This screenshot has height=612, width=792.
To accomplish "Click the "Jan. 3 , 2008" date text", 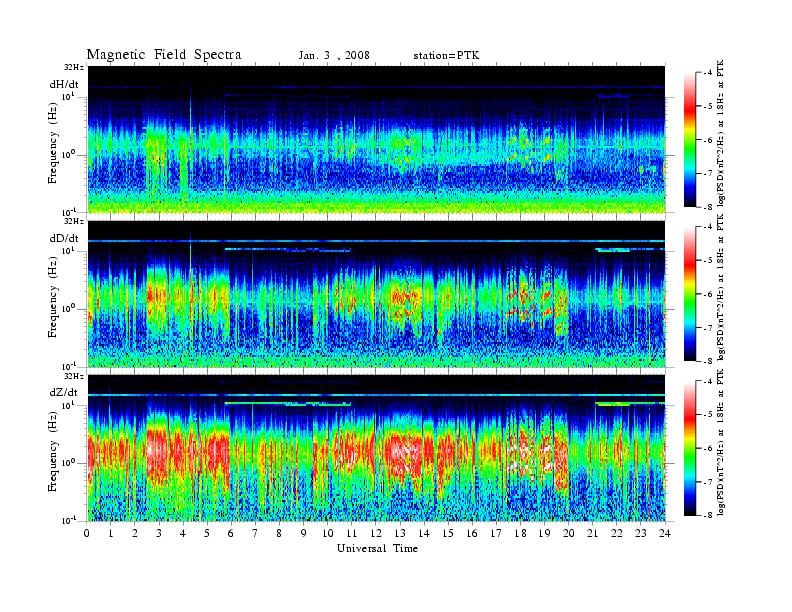I will click(x=334, y=56).
